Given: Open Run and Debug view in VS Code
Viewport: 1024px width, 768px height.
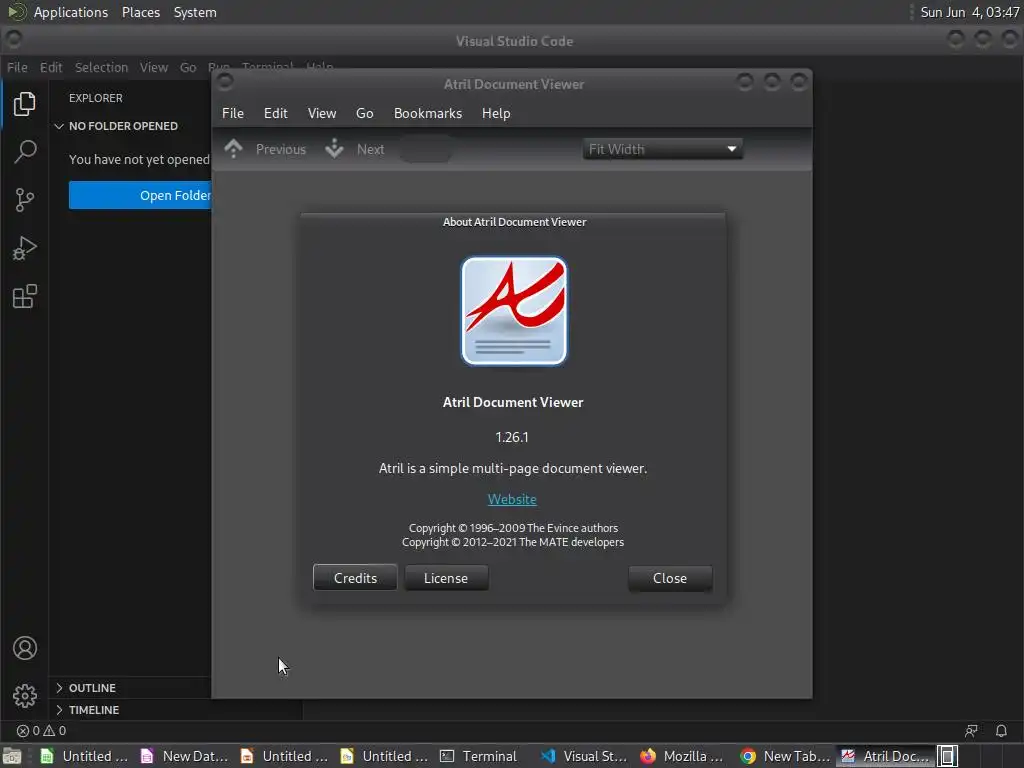Looking at the screenshot, I should click(x=24, y=248).
